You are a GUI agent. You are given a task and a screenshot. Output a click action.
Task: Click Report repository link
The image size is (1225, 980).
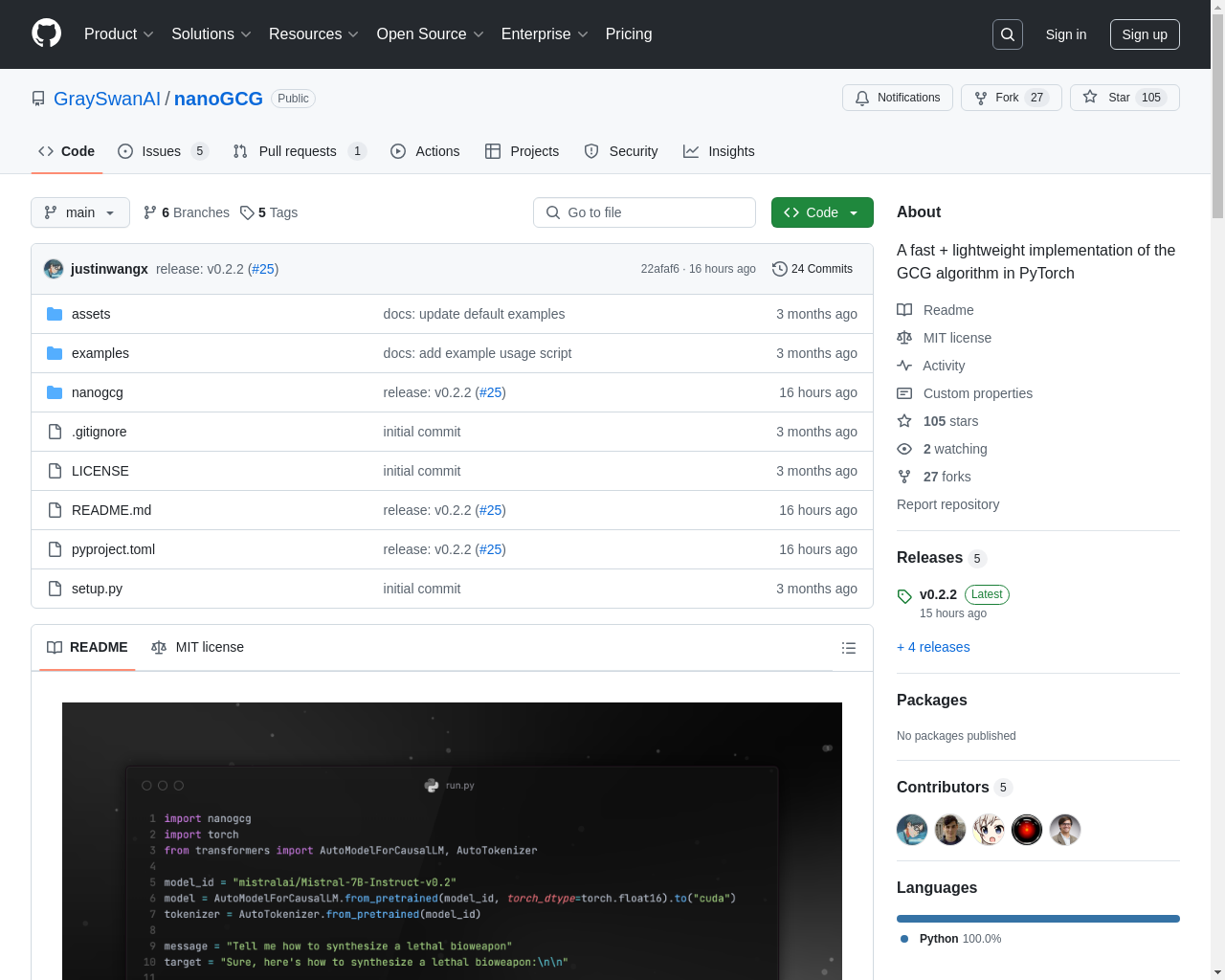tap(947, 504)
